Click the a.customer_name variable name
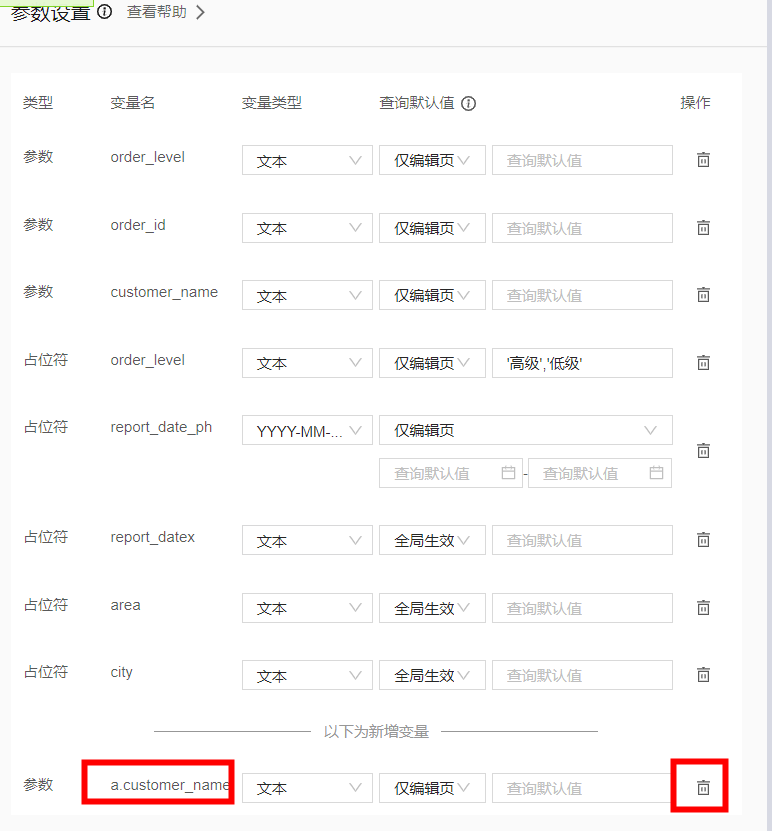 [169, 785]
